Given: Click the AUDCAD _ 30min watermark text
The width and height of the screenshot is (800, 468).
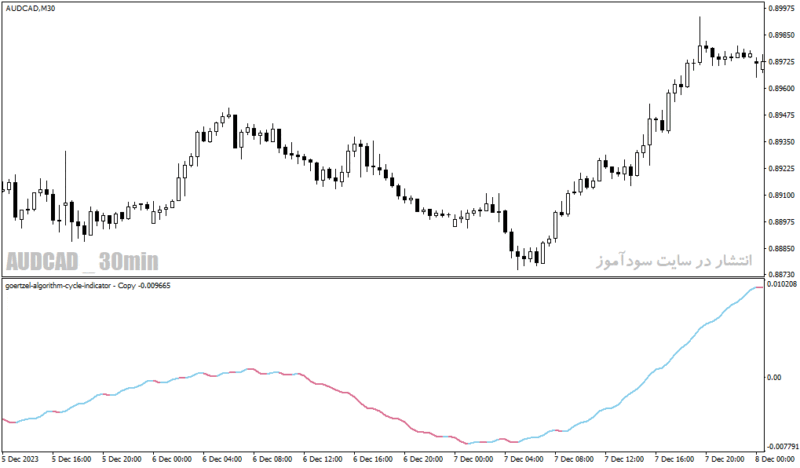Looking at the screenshot, I should click(x=82, y=261).
